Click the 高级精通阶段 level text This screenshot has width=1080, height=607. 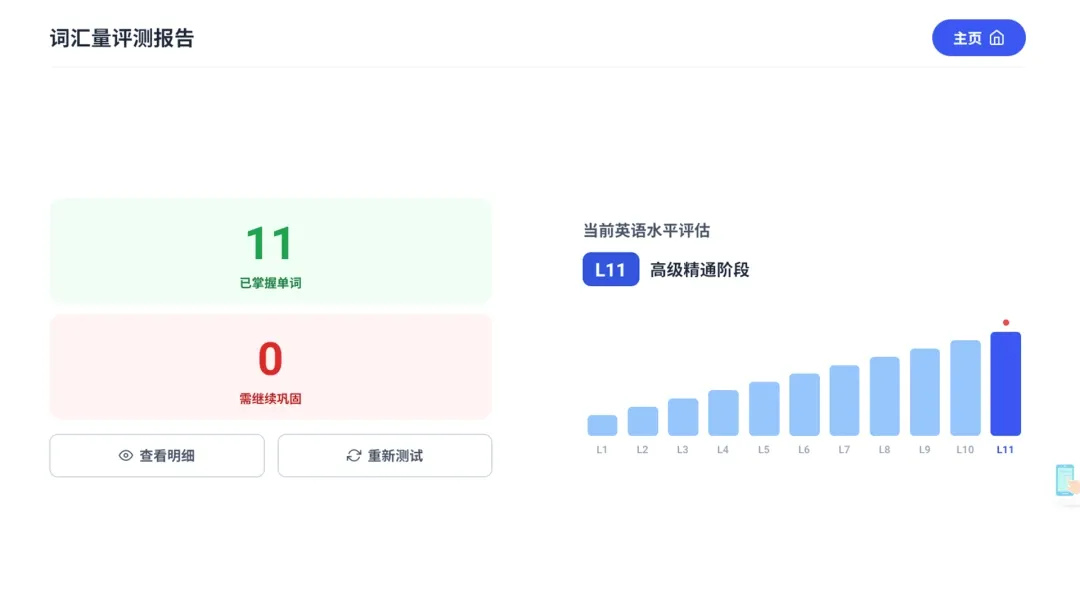coord(699,270)
